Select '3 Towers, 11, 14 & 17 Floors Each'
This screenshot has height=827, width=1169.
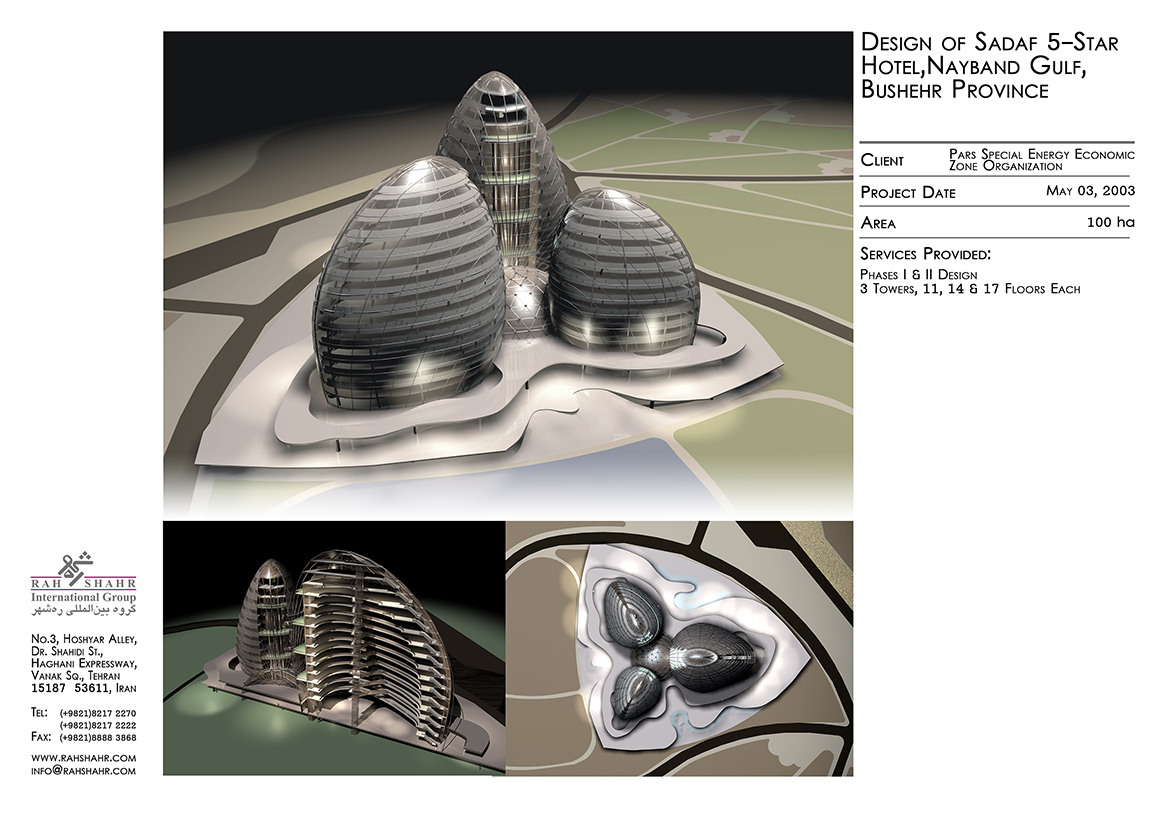(x=970, y=289)
